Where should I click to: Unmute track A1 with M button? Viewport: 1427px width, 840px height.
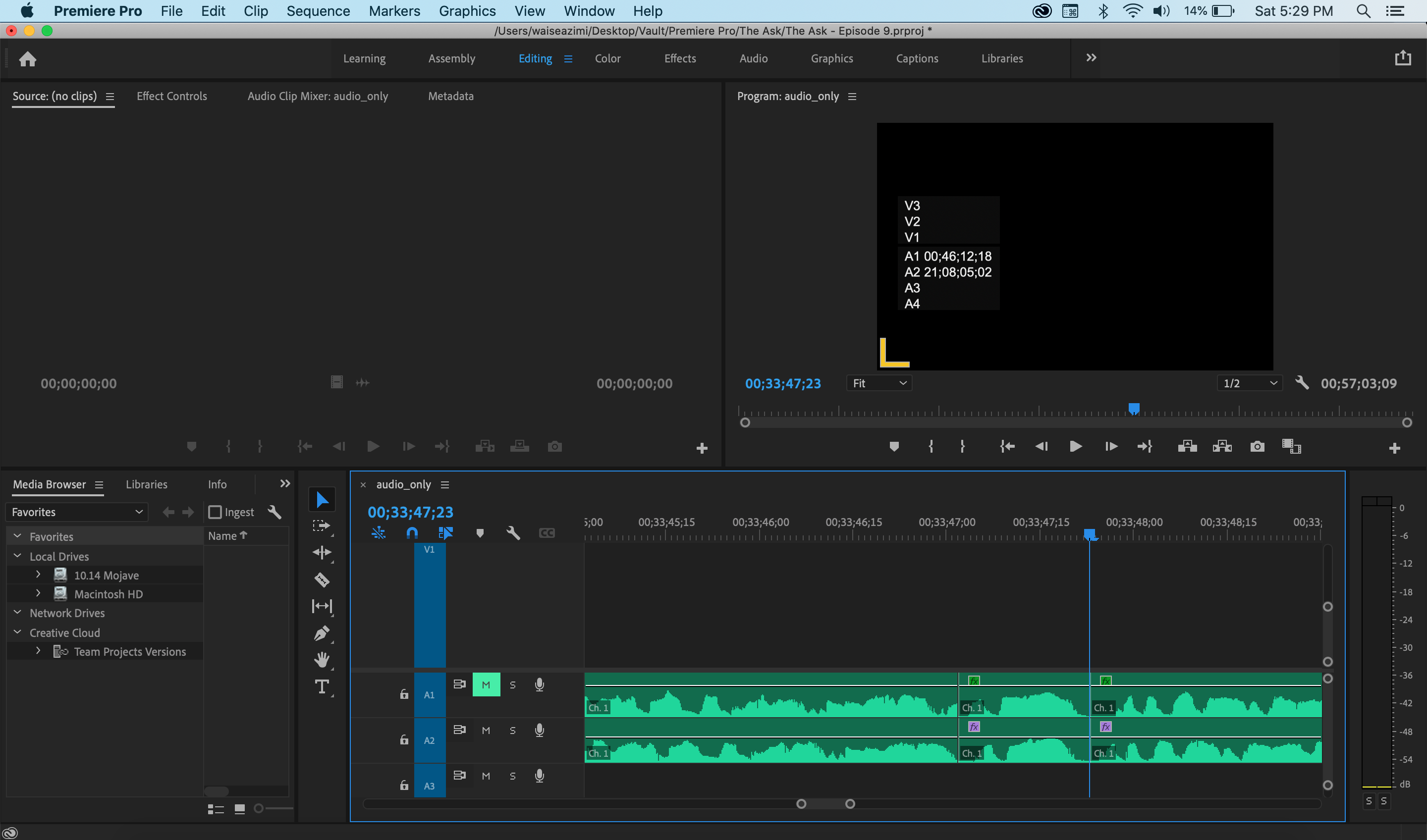(x=486, y=685)
